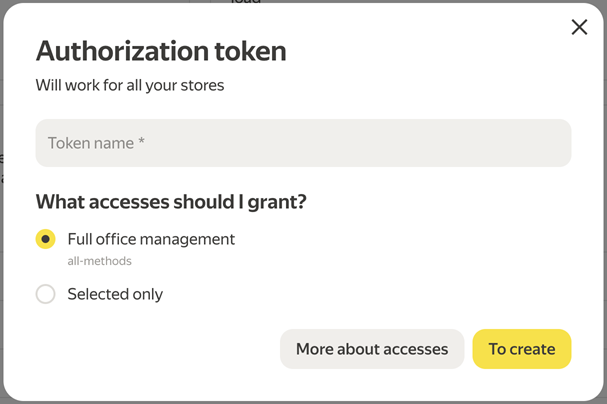Click the empty circle beside Selected only
The width and height of the screenshot is (607, 404).
(45, 294)
